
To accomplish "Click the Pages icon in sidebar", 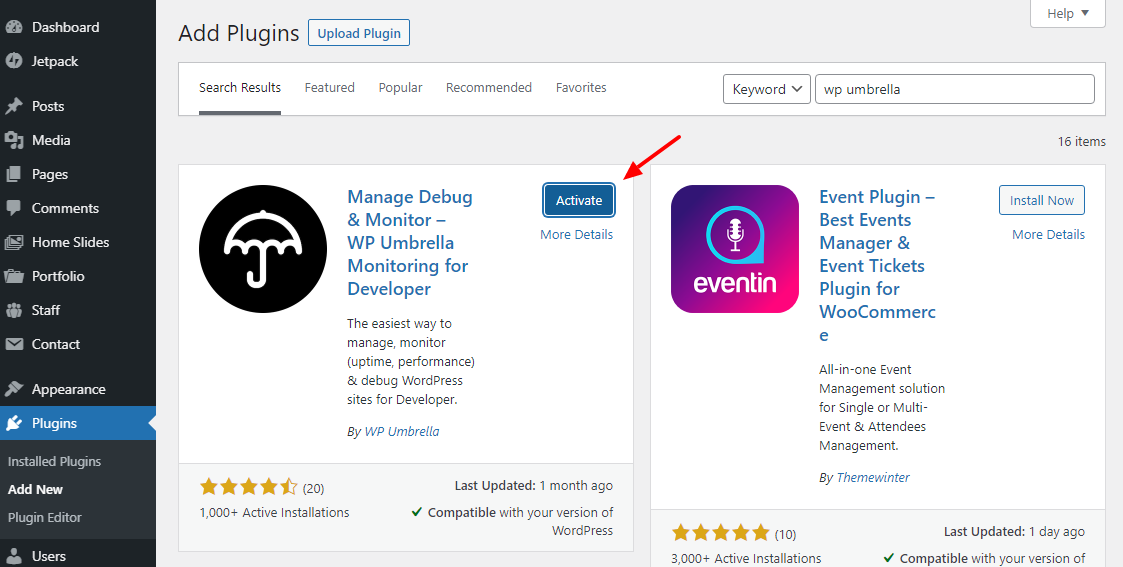I will point(14,174).
